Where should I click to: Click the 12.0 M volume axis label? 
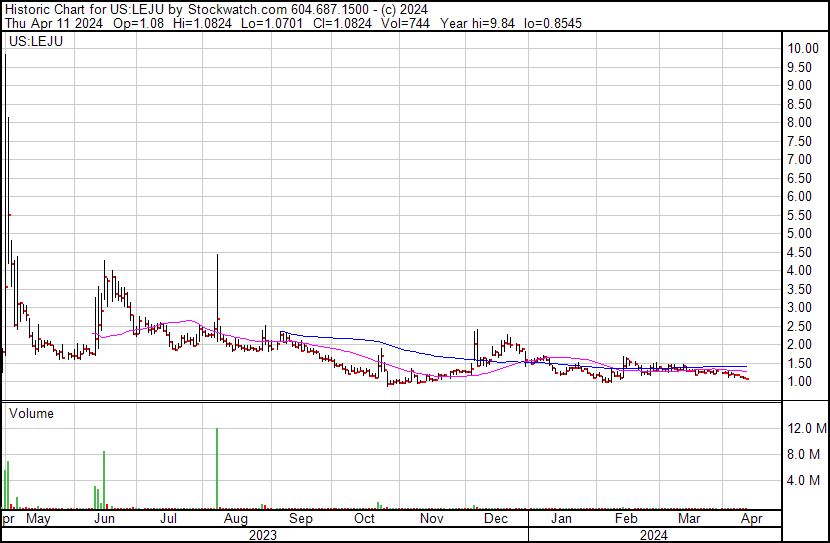[807, 428]
